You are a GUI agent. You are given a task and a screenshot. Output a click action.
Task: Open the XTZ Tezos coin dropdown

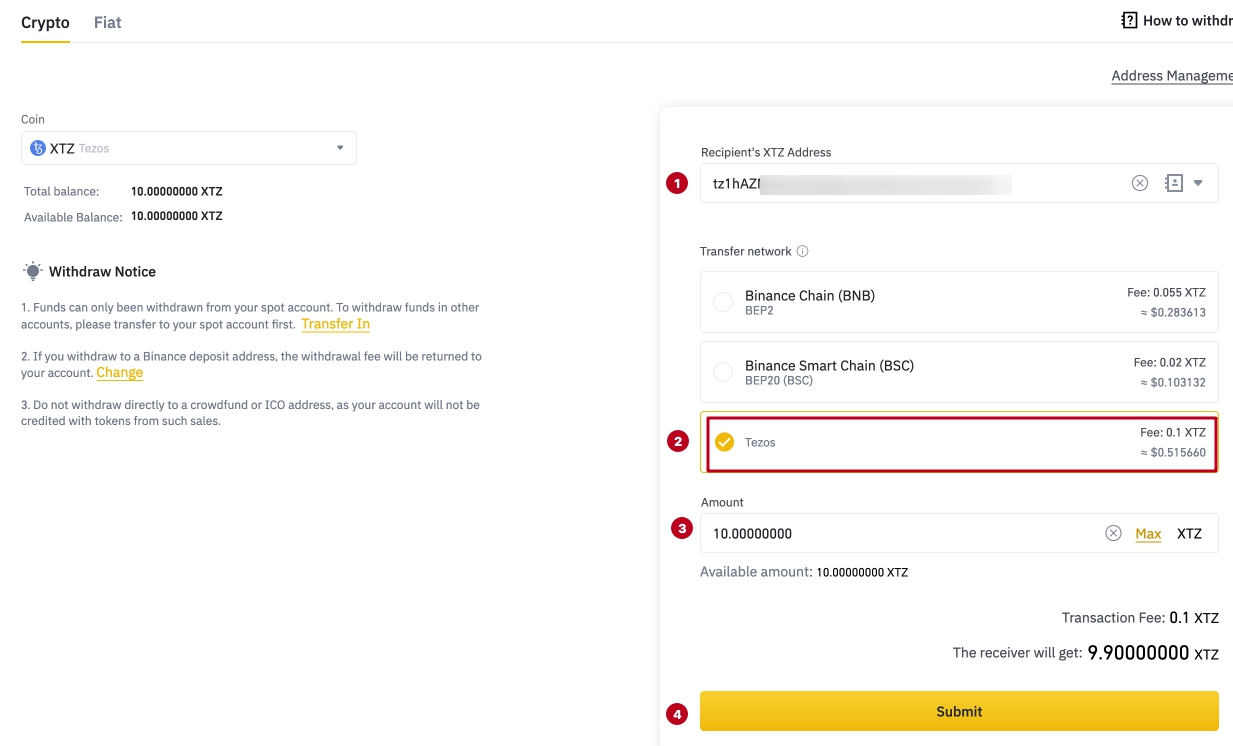click(x=189, y=148)
